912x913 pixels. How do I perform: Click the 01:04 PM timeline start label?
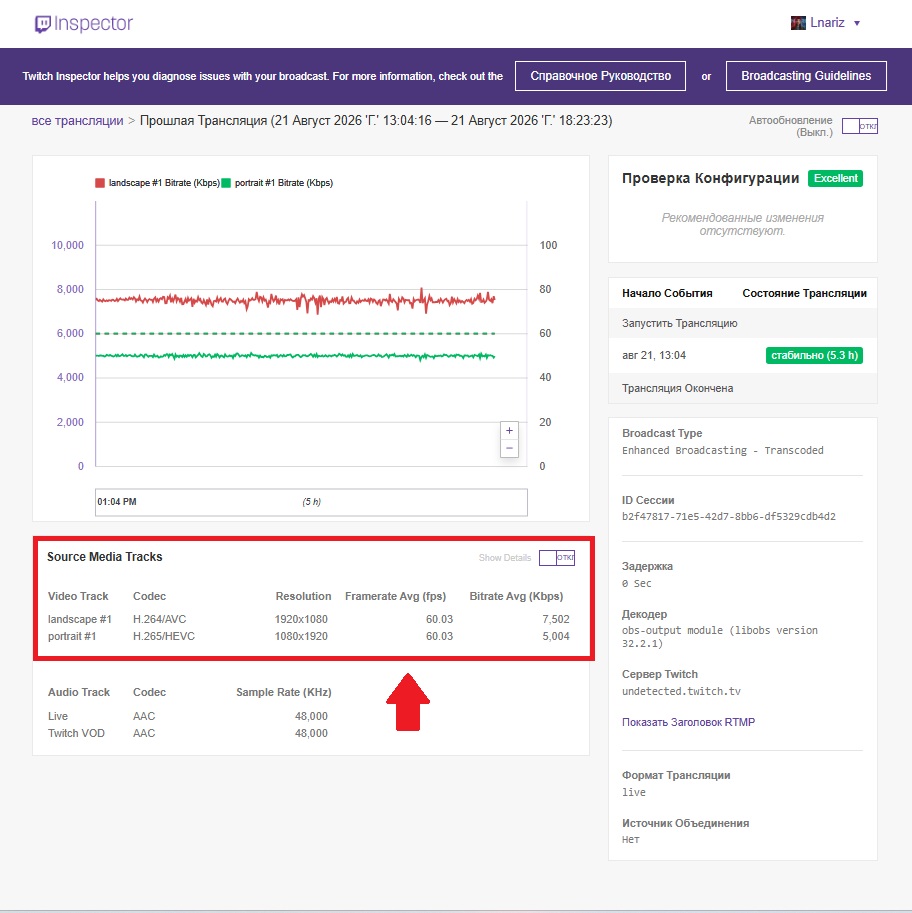coord(116,501)
